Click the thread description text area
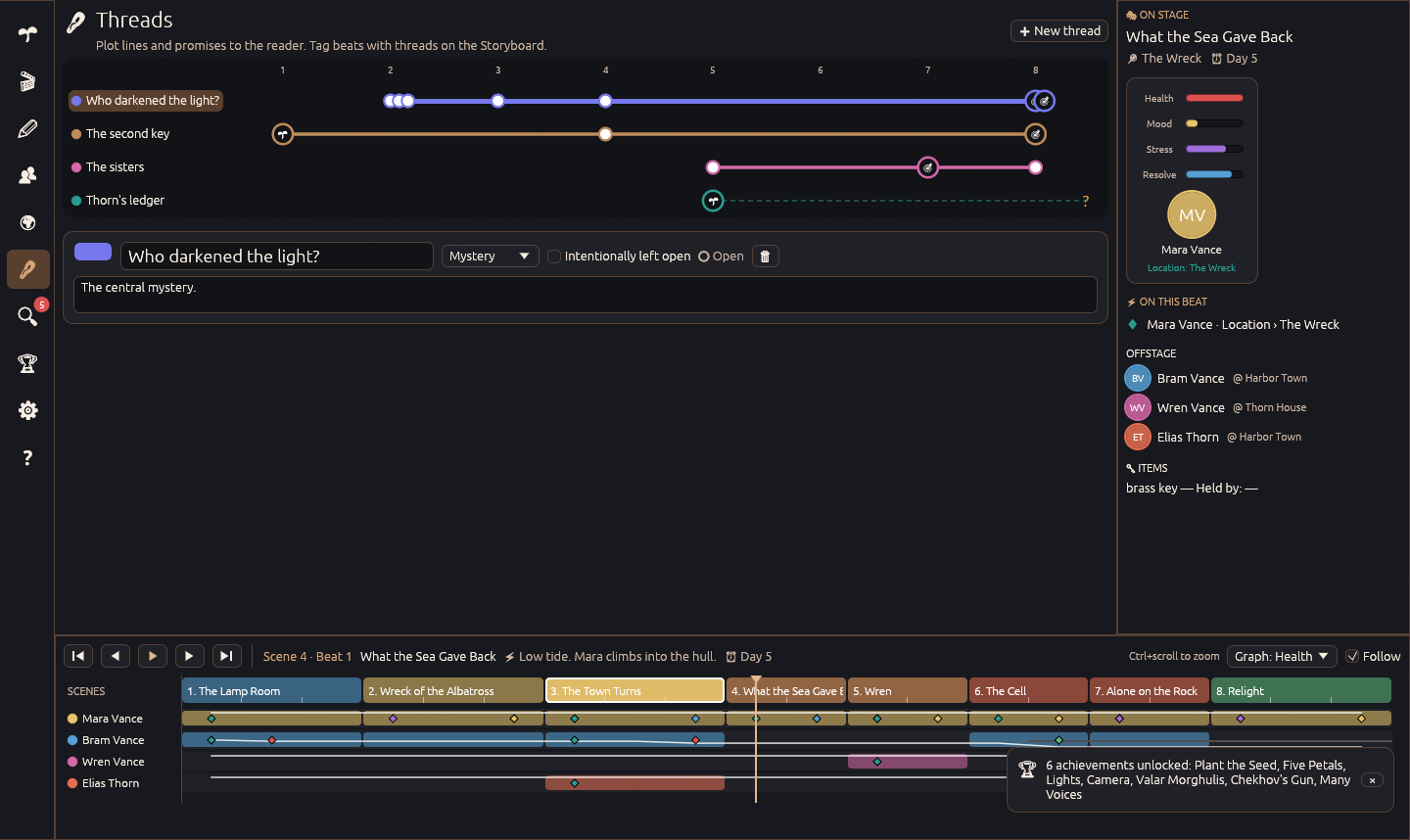Viewport: 1410px width, 840px height. point(586,295)
